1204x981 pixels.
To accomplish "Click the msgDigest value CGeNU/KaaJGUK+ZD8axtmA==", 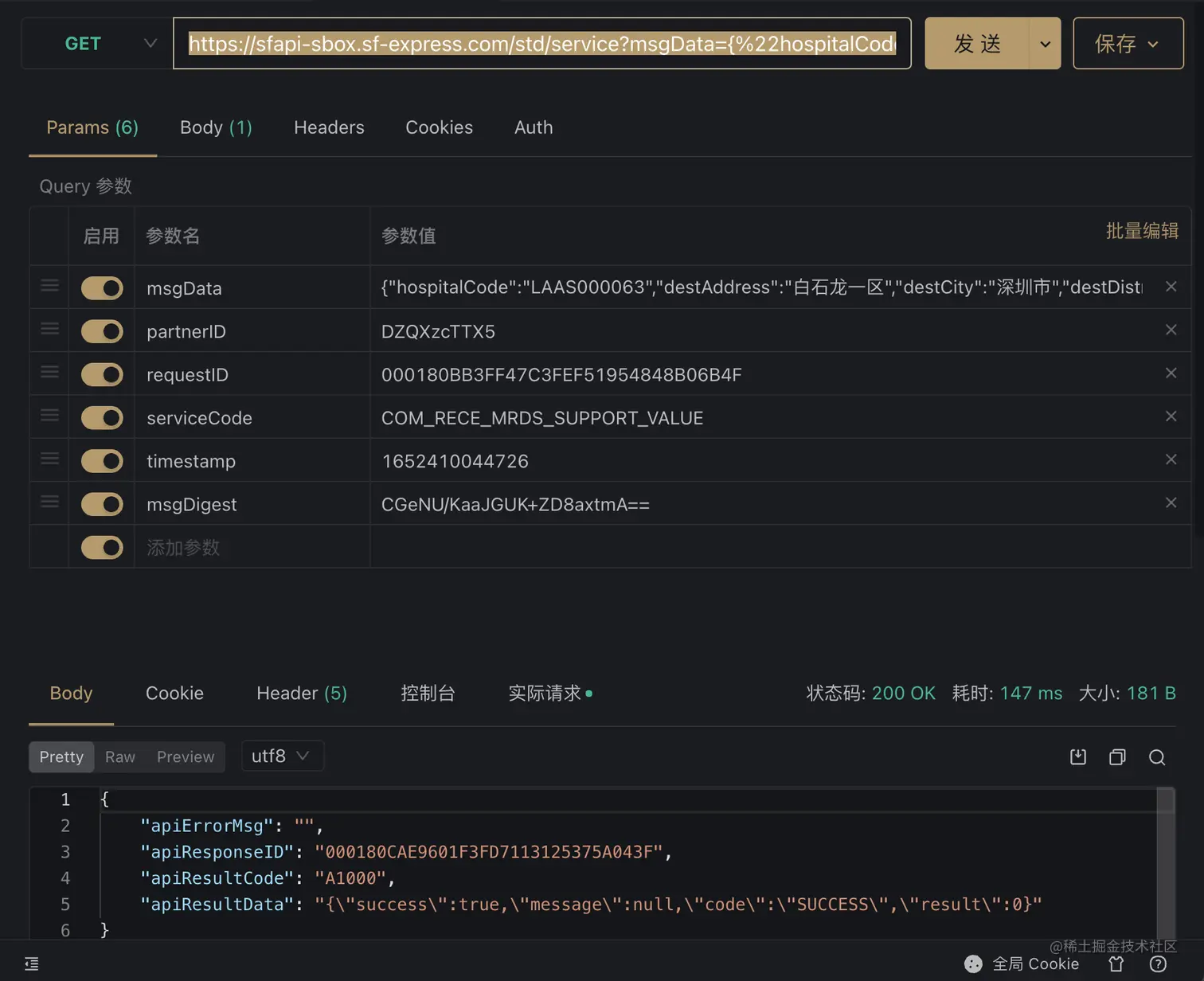I will point(515,504).
